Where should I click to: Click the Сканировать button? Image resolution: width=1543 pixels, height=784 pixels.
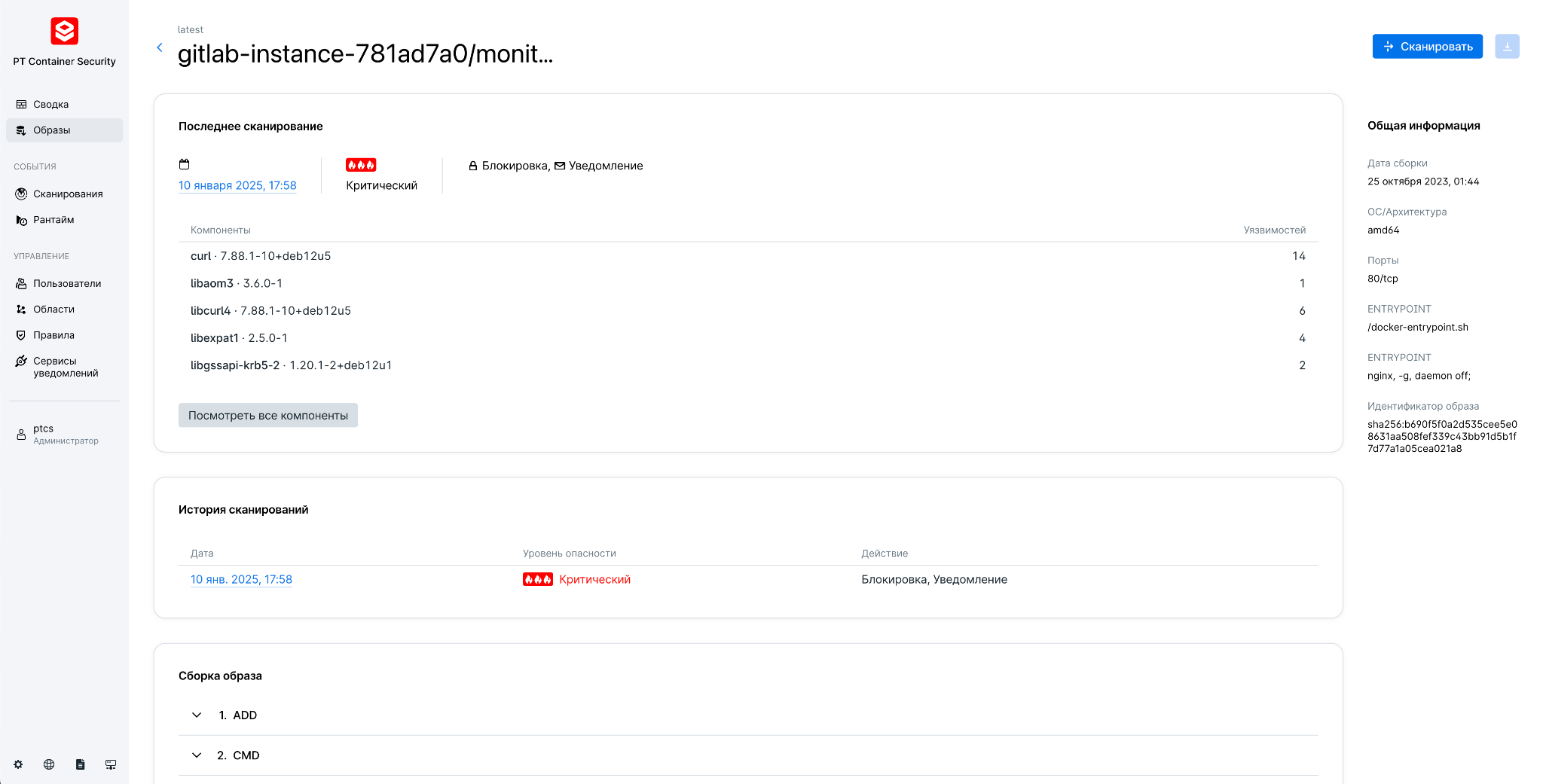pos(1427,46)
